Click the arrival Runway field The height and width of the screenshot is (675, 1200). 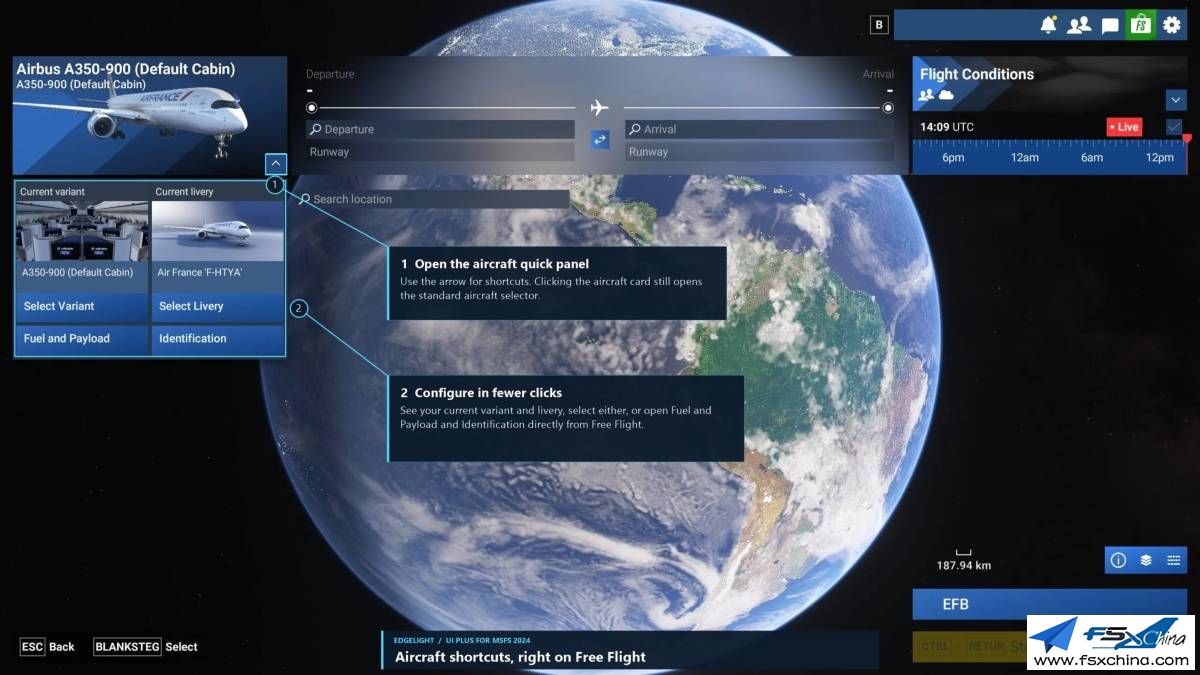coord(760,152)
